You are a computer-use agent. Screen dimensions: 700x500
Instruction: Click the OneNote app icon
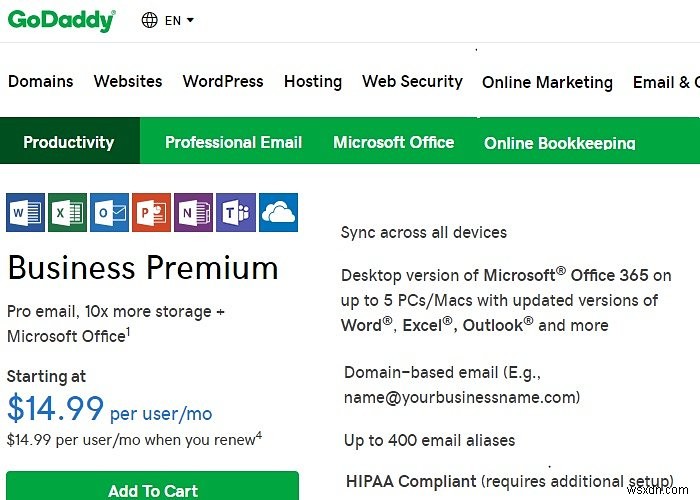193,212
